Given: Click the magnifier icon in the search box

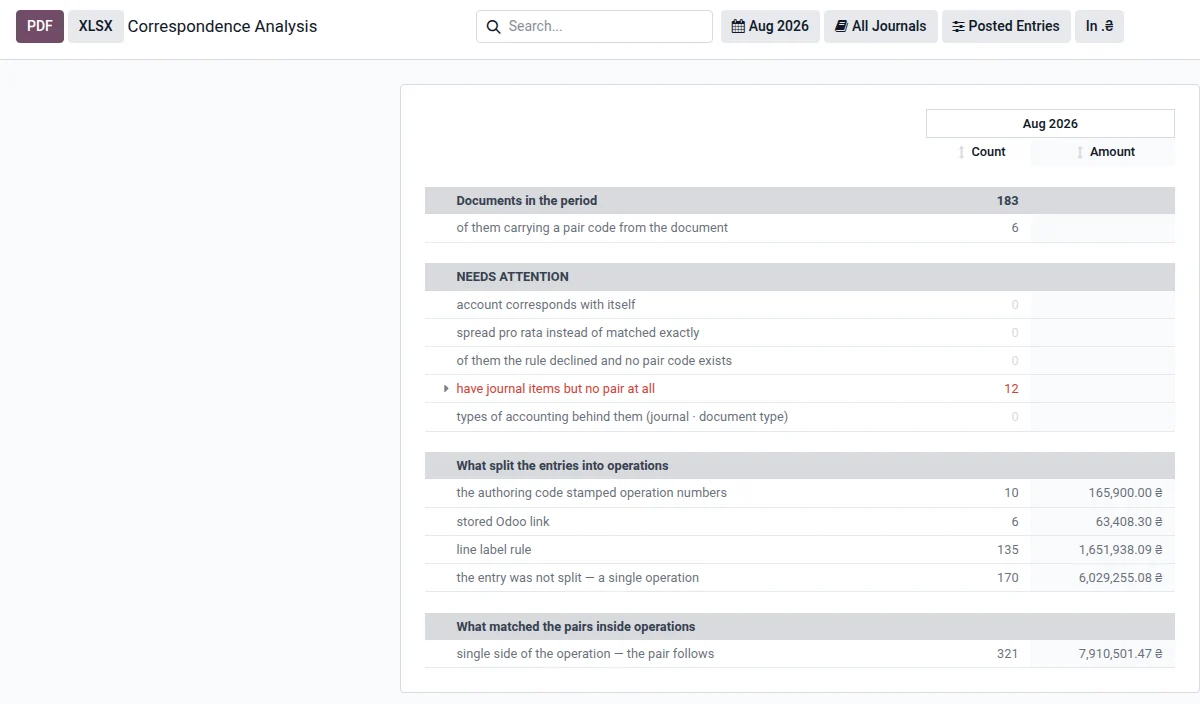Looking at the screenshot, I should tap(493, 27).
